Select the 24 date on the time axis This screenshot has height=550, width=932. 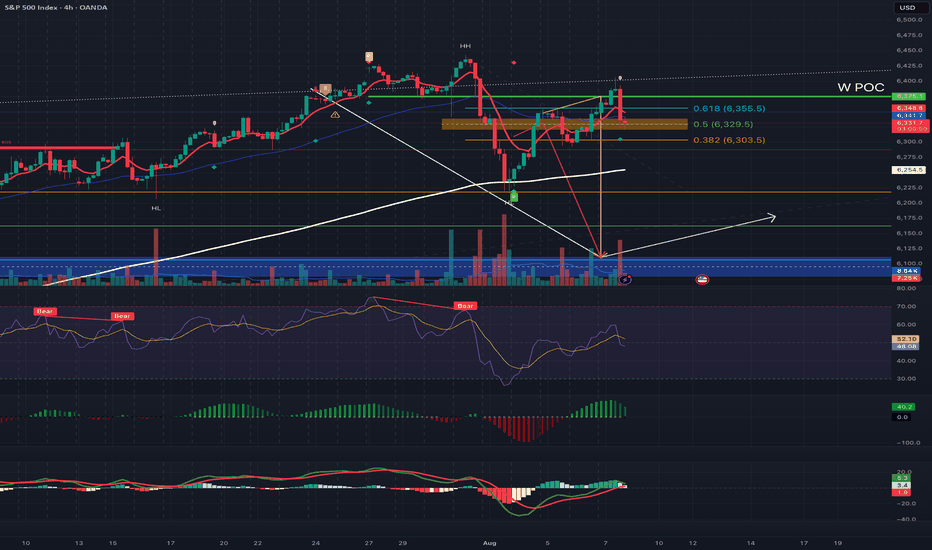[x=316, y=543]
